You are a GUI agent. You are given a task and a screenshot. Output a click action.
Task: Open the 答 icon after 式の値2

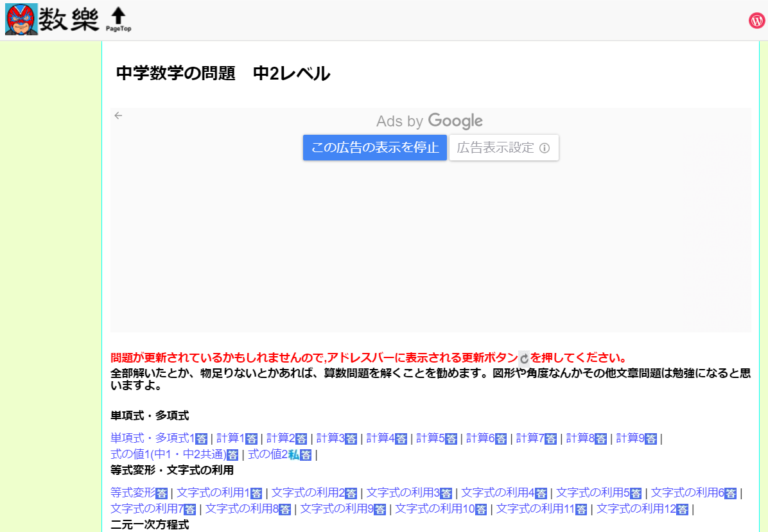coord(306,455)
